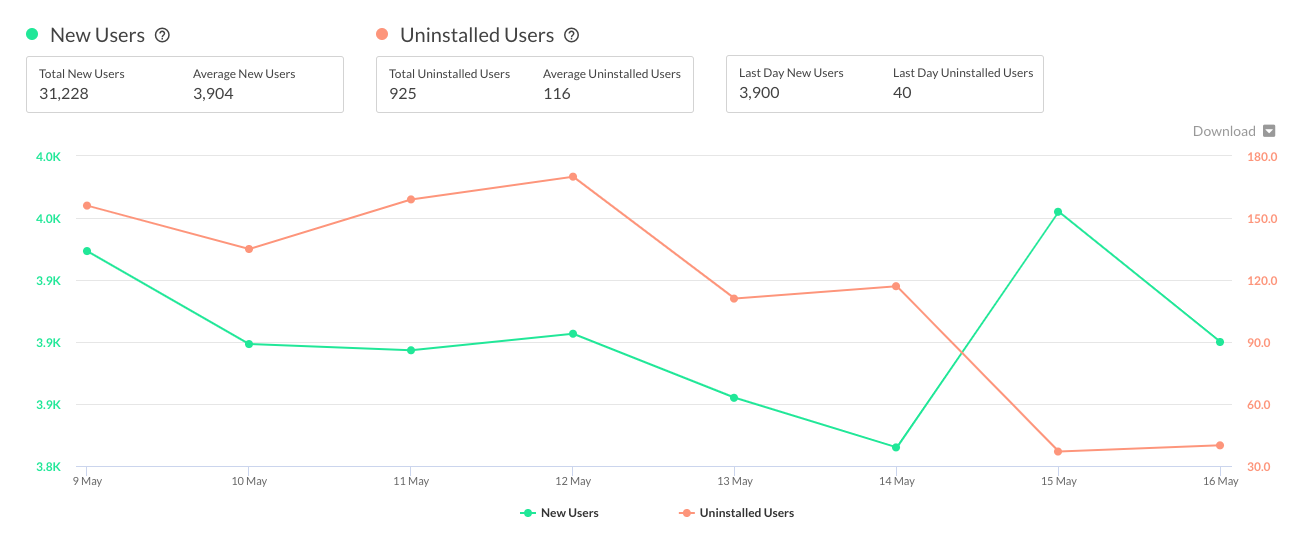Click the Average Uninstalled Users stat value
1309x556 pixels.
pos(557,93)
